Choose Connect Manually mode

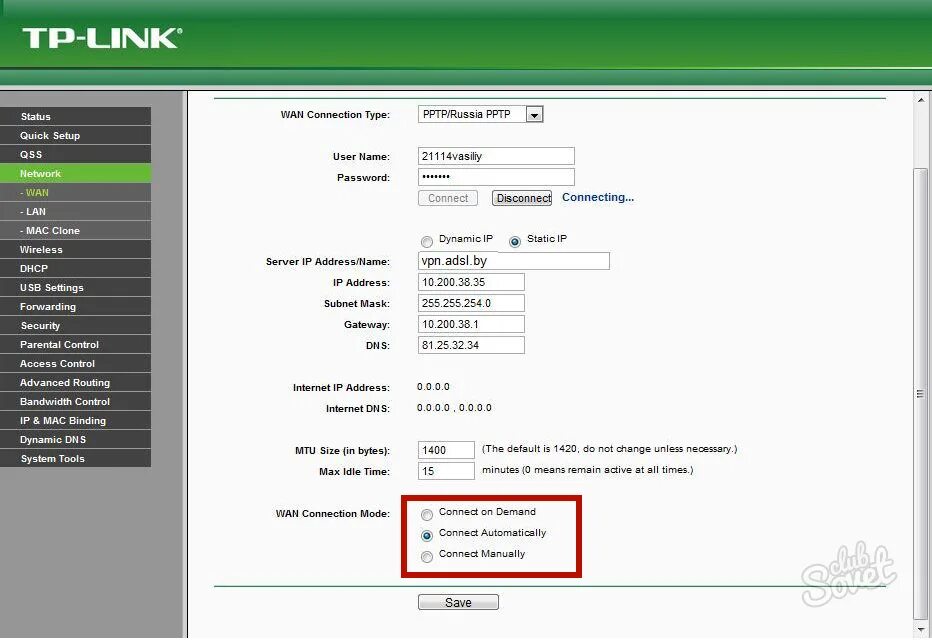[x=427, y=556]
